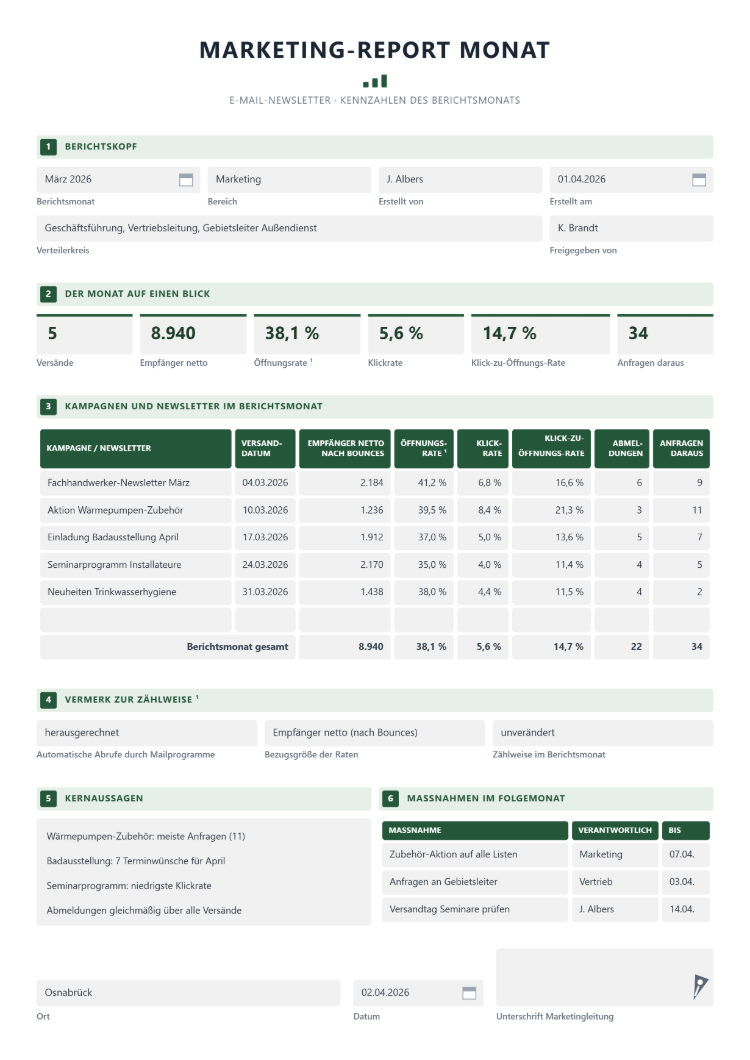The width and height of the screenshot is (750, 1060).
Task: Click the deadline cell 14.04.
Action: point(686,910)
